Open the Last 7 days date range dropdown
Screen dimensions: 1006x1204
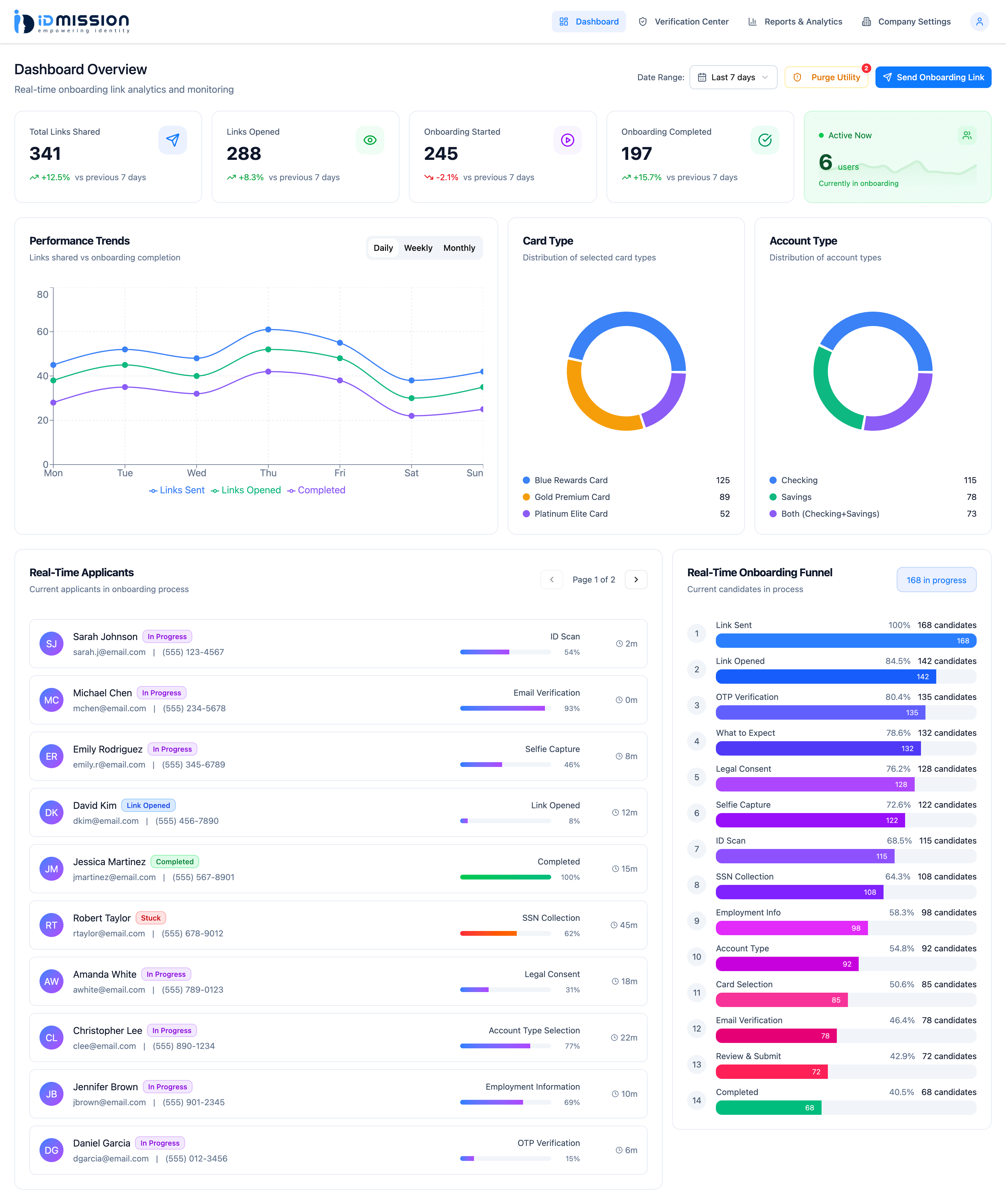click(733, 78)
